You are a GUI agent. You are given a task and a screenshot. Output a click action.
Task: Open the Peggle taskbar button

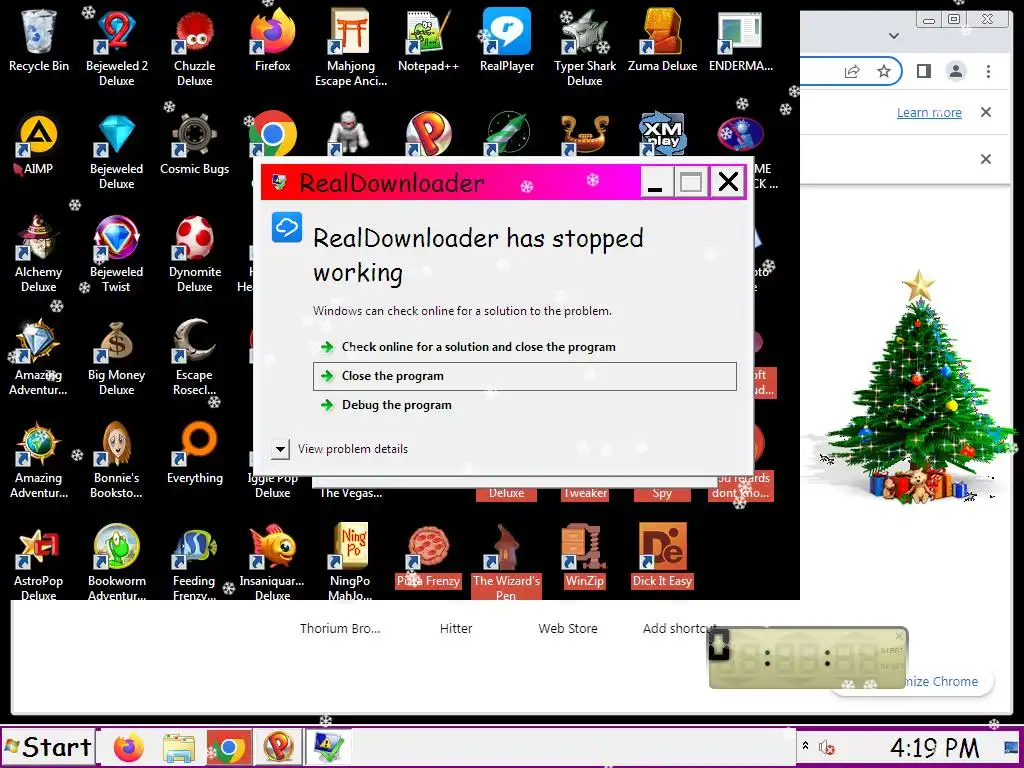[x=278, y=747]
